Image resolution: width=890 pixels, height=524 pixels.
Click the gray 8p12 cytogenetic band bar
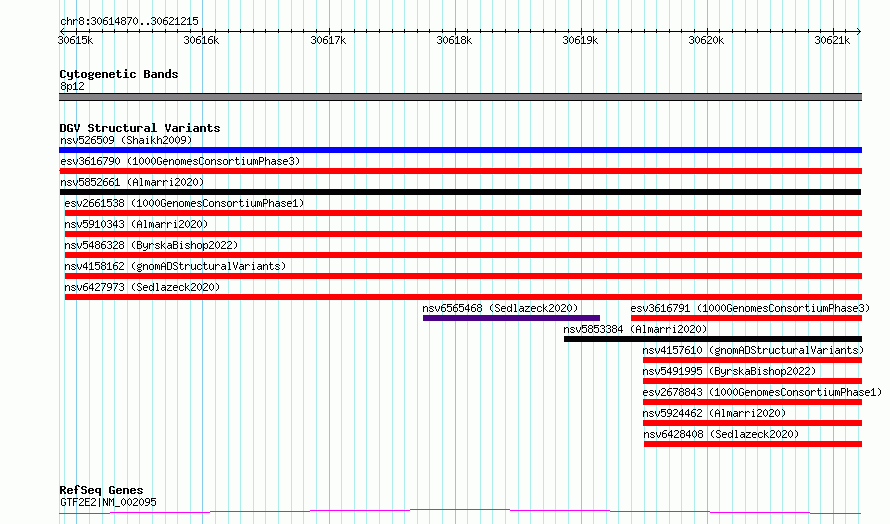[460, 97]
